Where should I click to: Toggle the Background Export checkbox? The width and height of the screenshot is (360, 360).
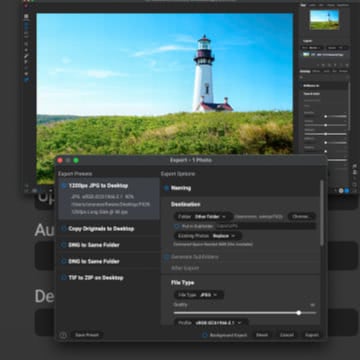205,335
